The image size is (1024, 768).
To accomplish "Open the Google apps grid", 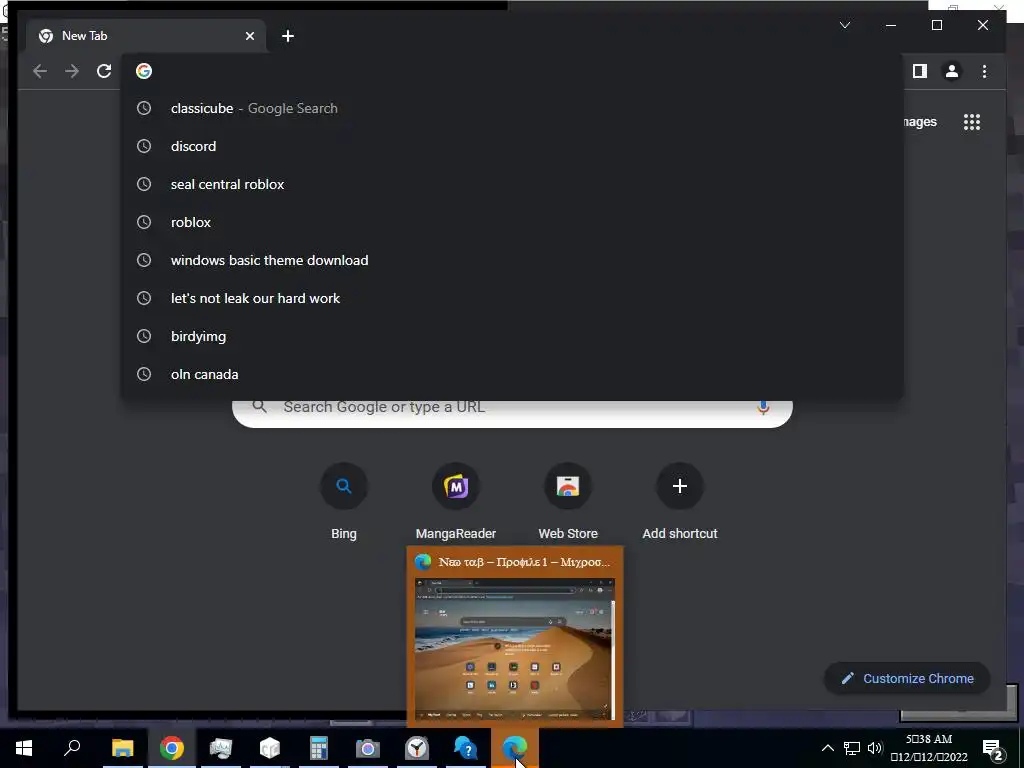I will point(972,122).
